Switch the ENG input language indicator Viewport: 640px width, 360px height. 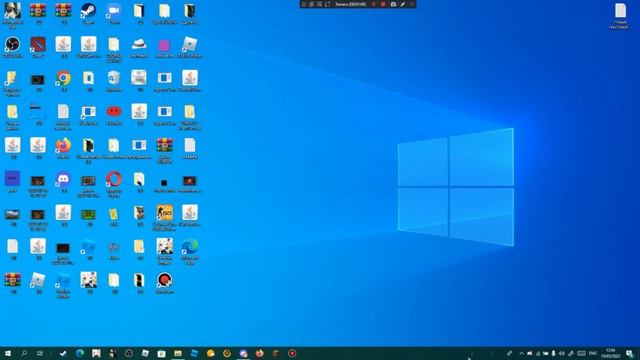pos(593,353)
